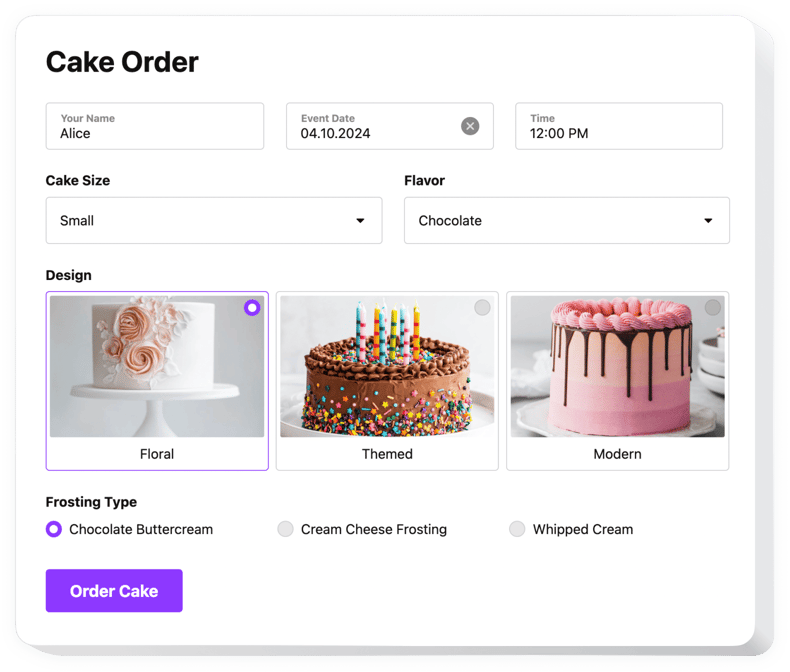Image resolution: width=790 pixels, height=672 pixels.
Task: Click the Order Cake button
Action: pos(114,591)
